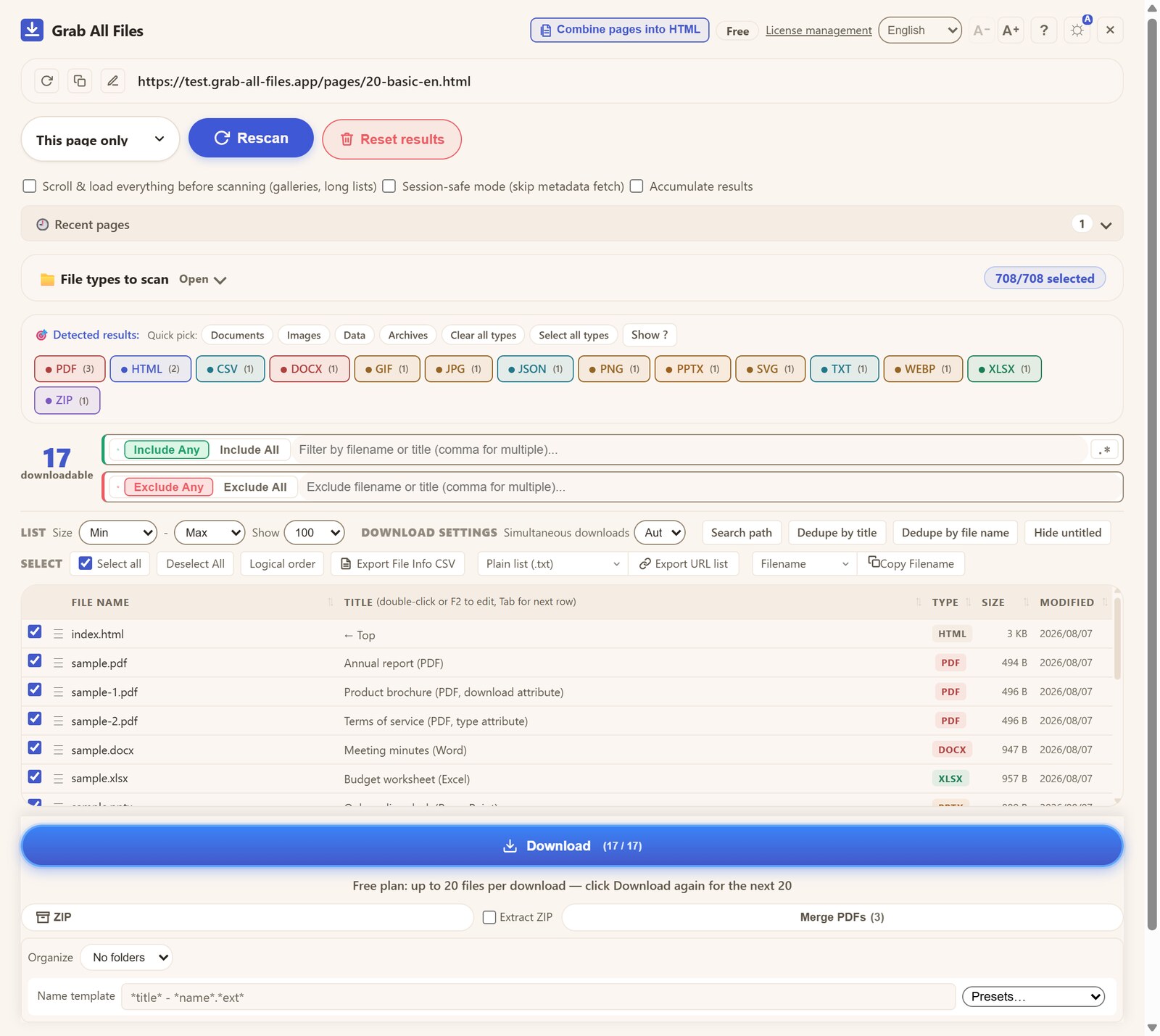Expand File types to scan Open chevron
The height and width of the screenshot is (1036, 1160).
220,280
